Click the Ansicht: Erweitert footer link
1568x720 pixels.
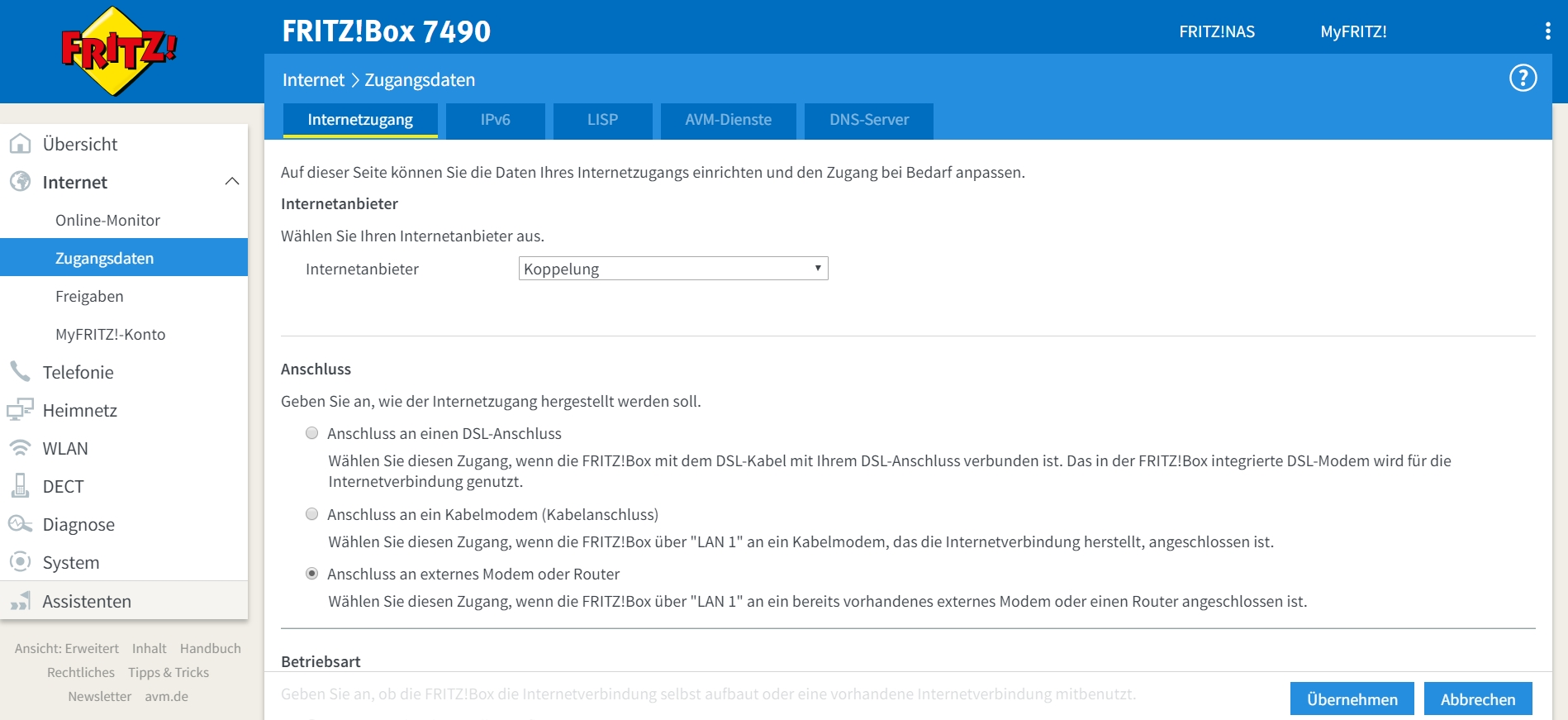click(67, 649)
